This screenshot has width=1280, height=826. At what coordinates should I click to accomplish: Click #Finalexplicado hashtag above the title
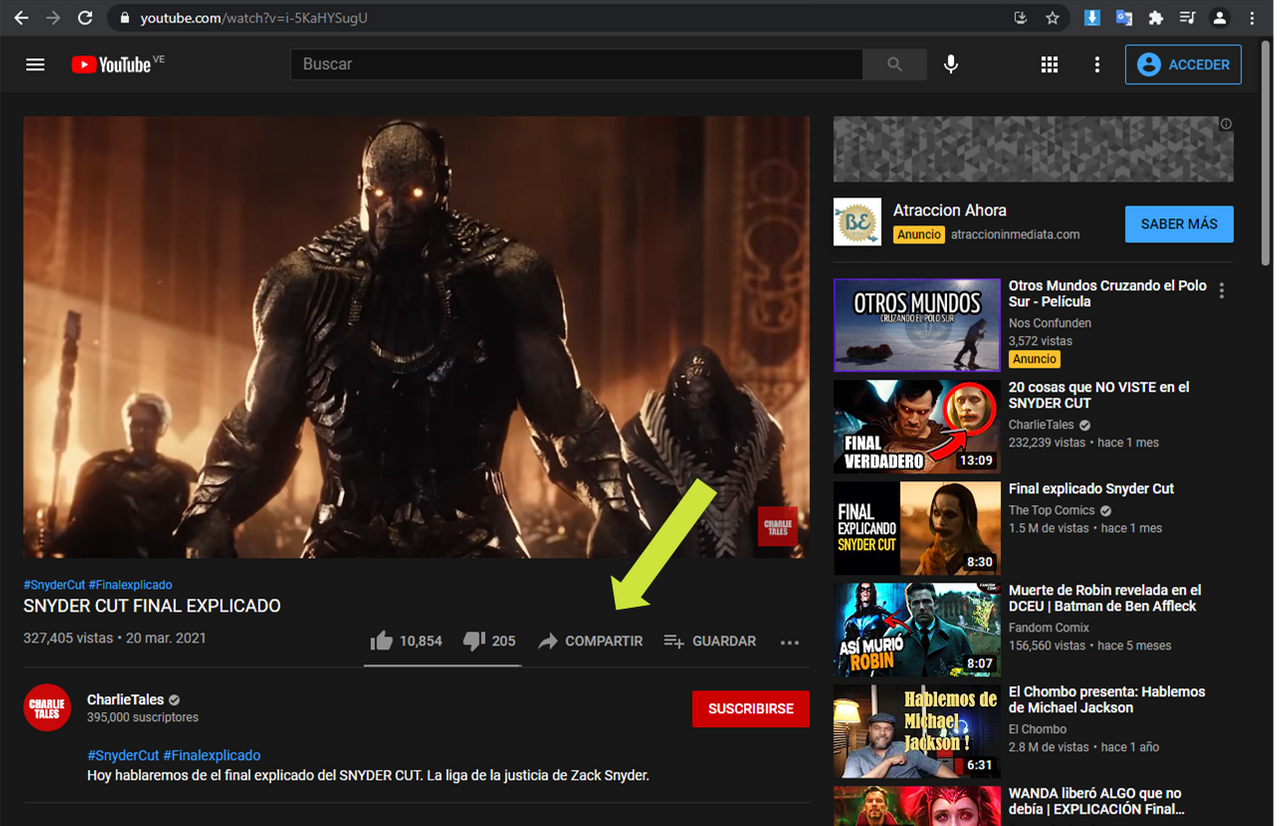pyautogui.click(x=130, y=585)
